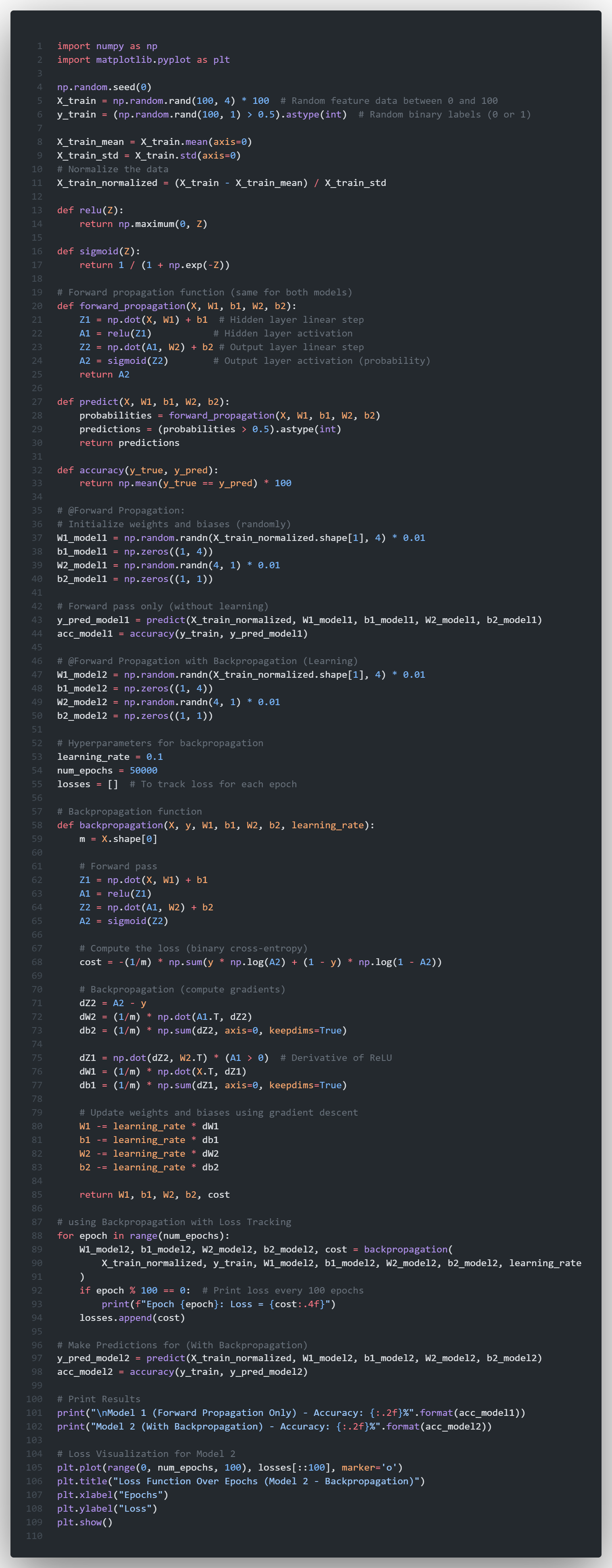Click the 'cost = -(1/m)' loss line

coord(261,962)
